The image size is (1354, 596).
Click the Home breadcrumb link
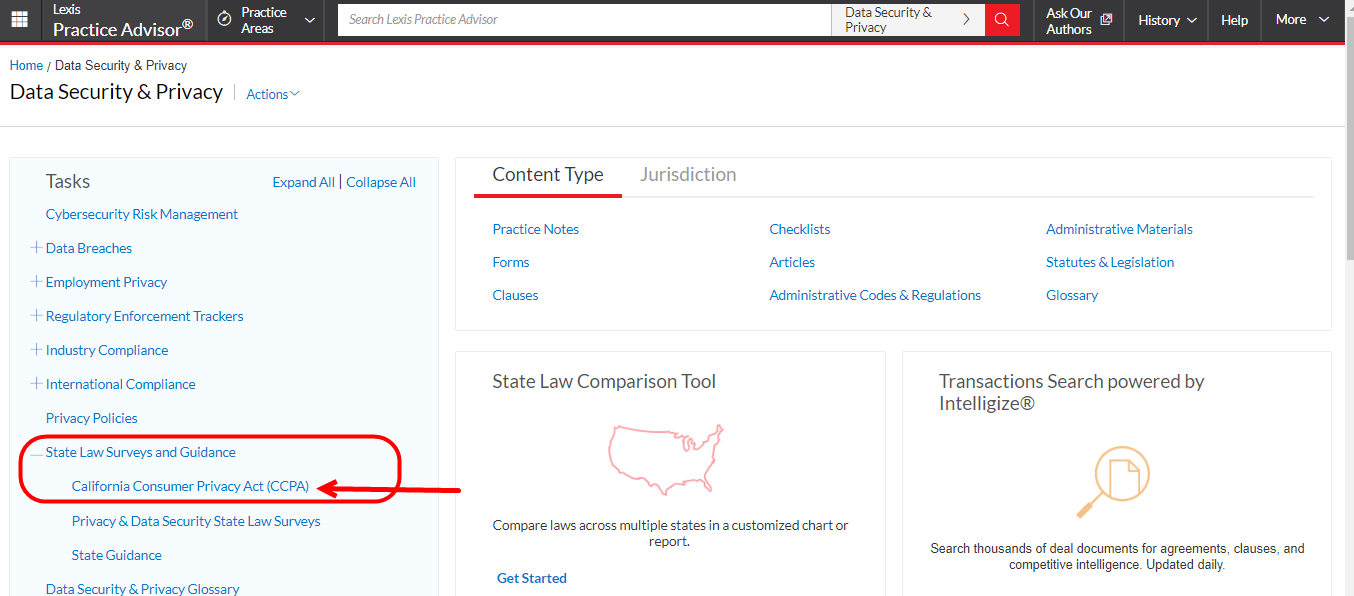26,65
